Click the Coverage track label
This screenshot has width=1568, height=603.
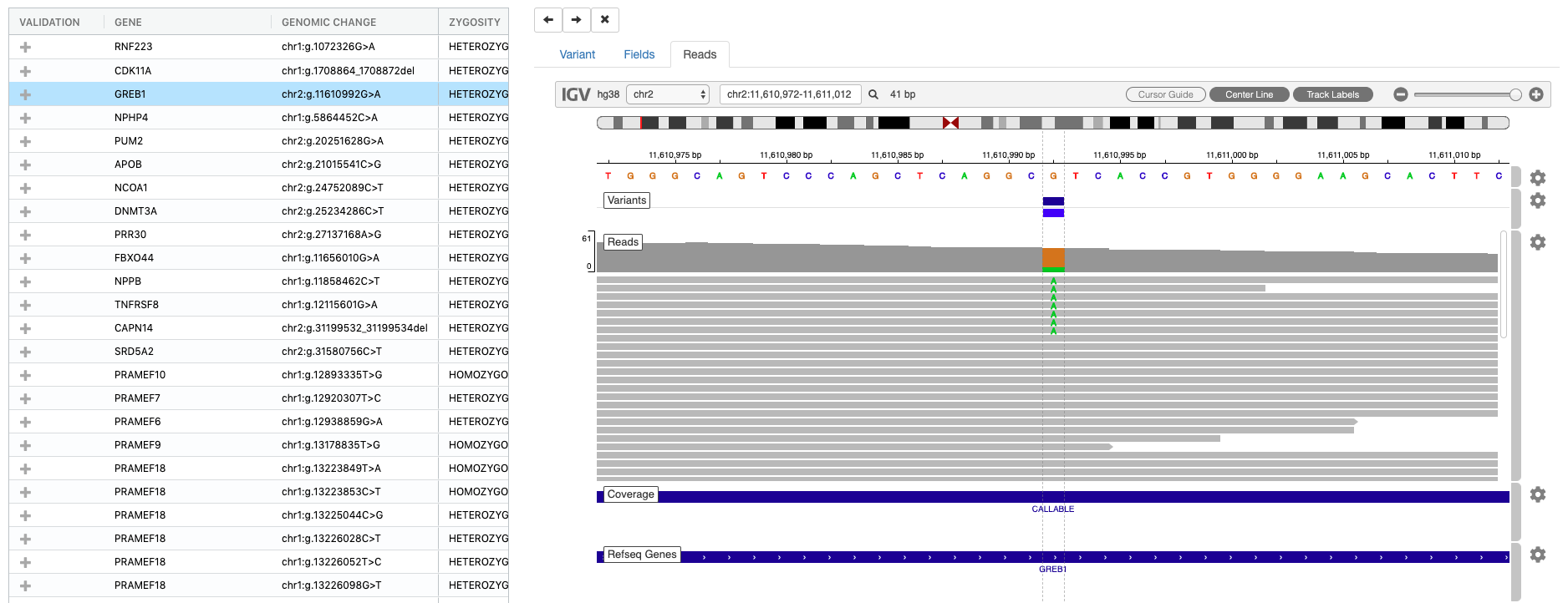631,494
